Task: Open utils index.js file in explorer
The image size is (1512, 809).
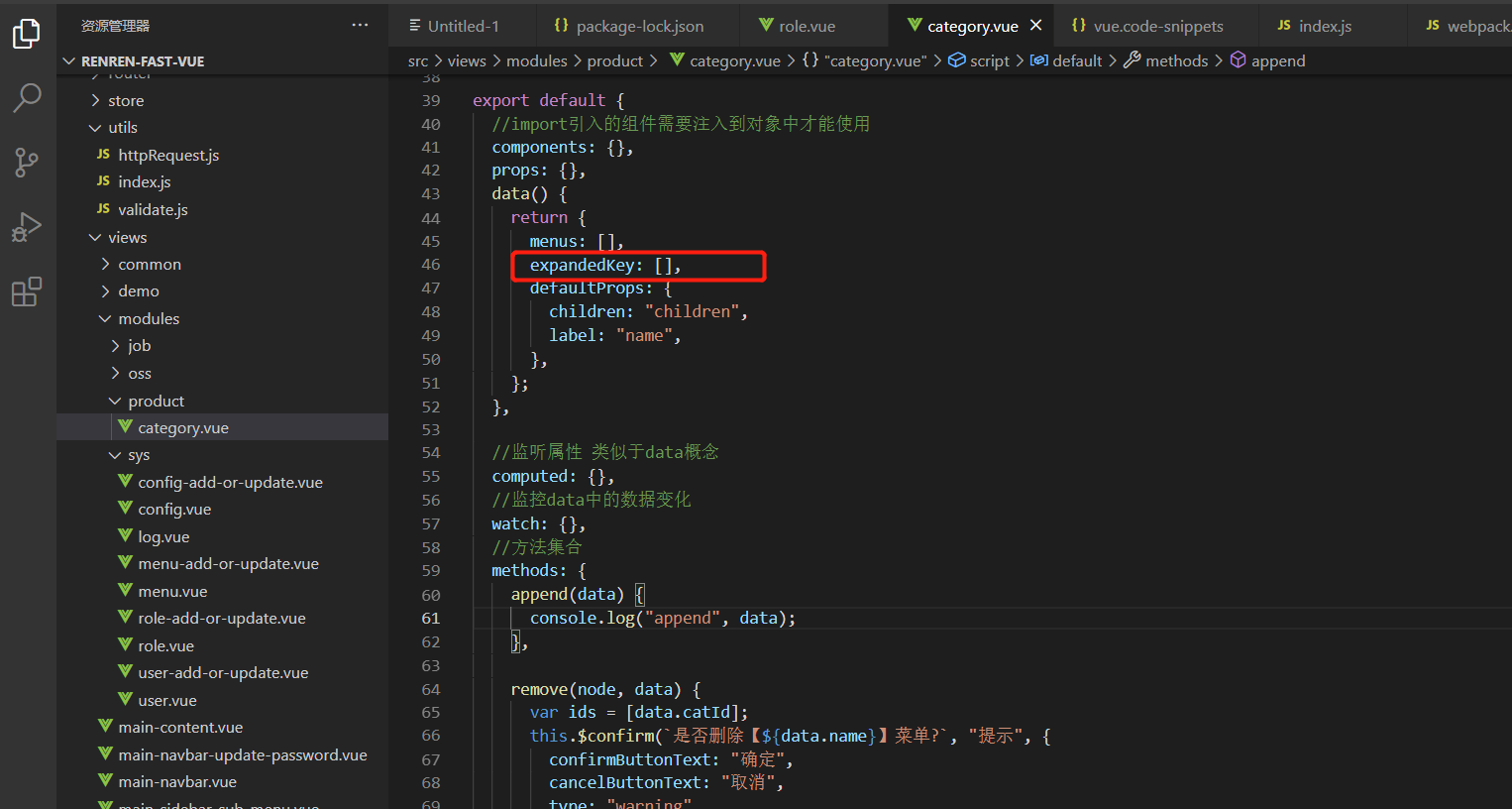Action: coord(222,182)
